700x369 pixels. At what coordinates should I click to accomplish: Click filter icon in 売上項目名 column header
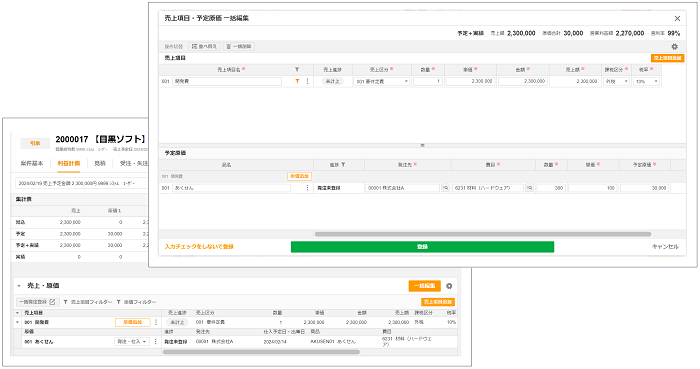point(297,70)
